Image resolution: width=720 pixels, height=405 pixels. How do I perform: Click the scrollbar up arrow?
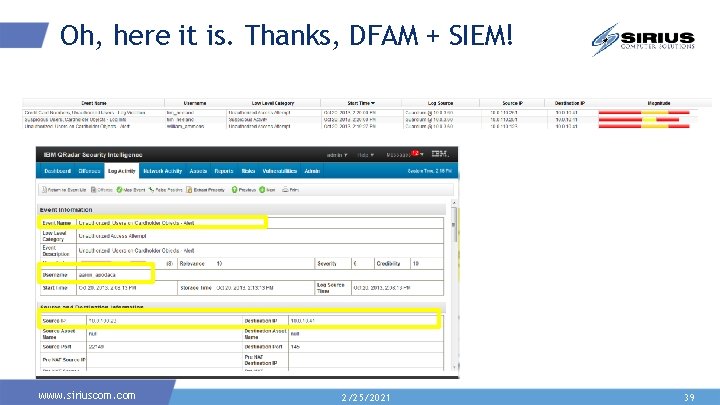pyautogui.click(x=454, y=202)
